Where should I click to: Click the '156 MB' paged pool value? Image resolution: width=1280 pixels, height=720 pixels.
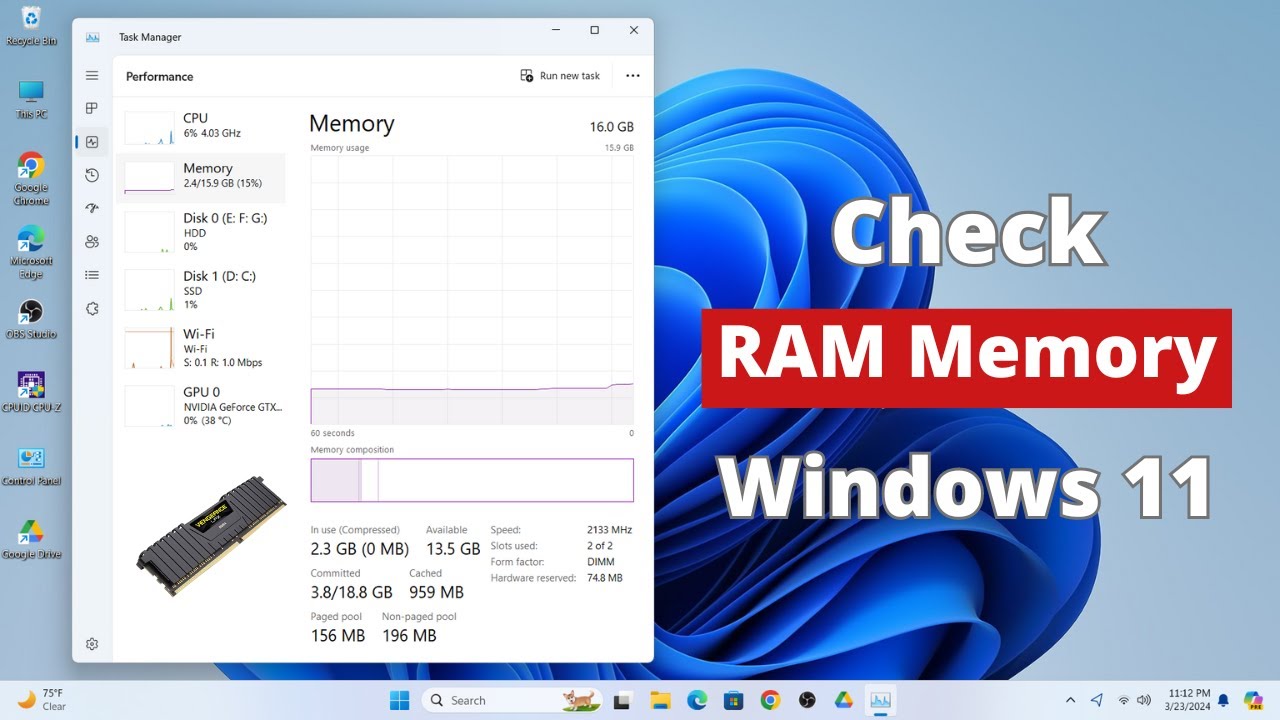point(338,635)
